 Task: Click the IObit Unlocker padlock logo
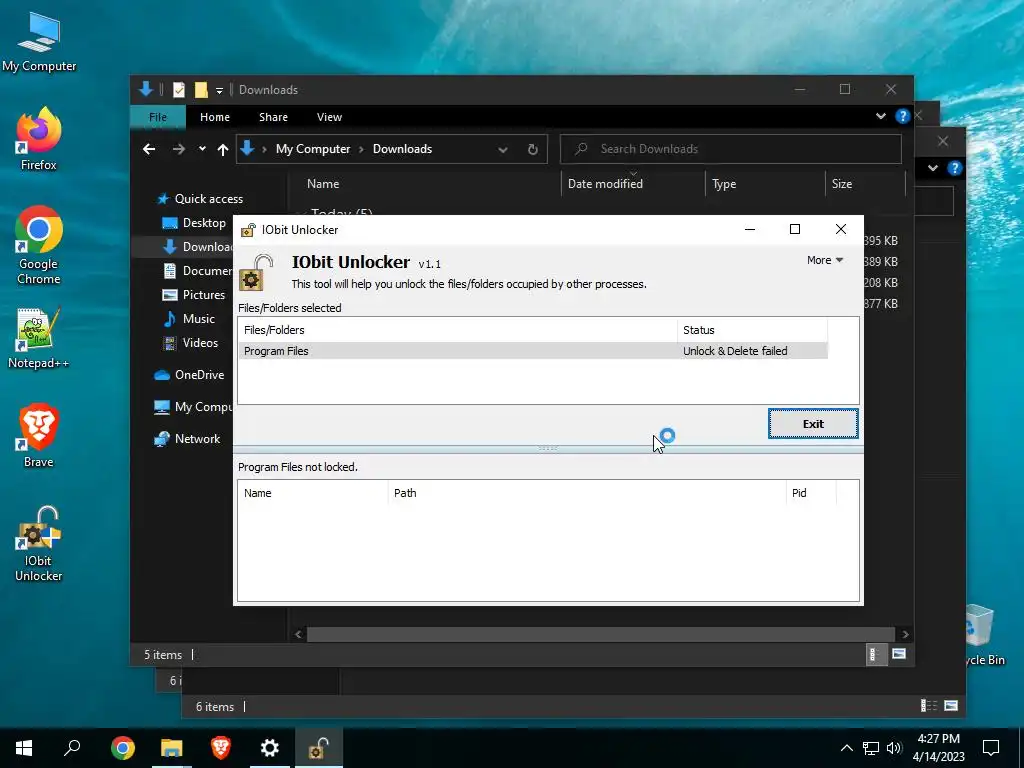(256, 273)
